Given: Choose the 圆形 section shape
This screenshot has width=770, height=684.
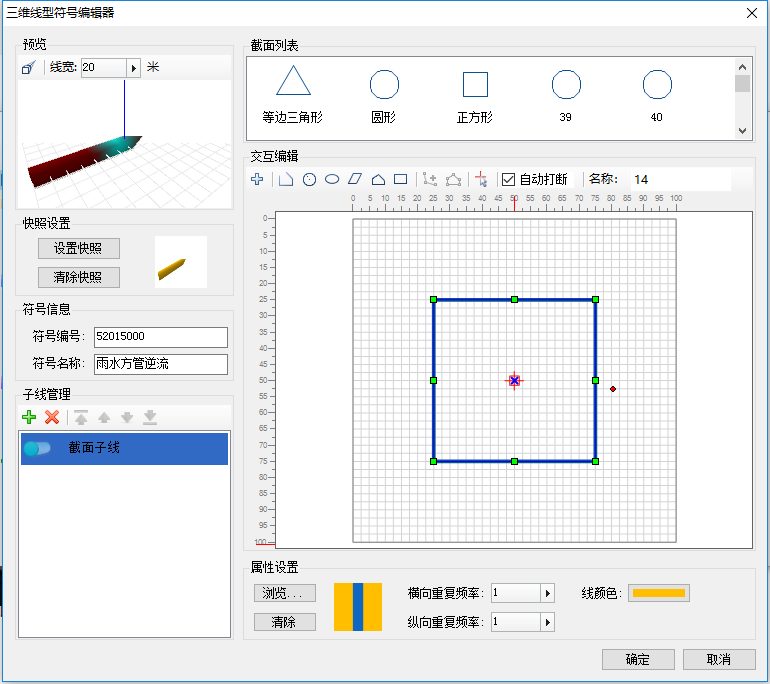Looking at the screenshot, I should pos(384,95).
